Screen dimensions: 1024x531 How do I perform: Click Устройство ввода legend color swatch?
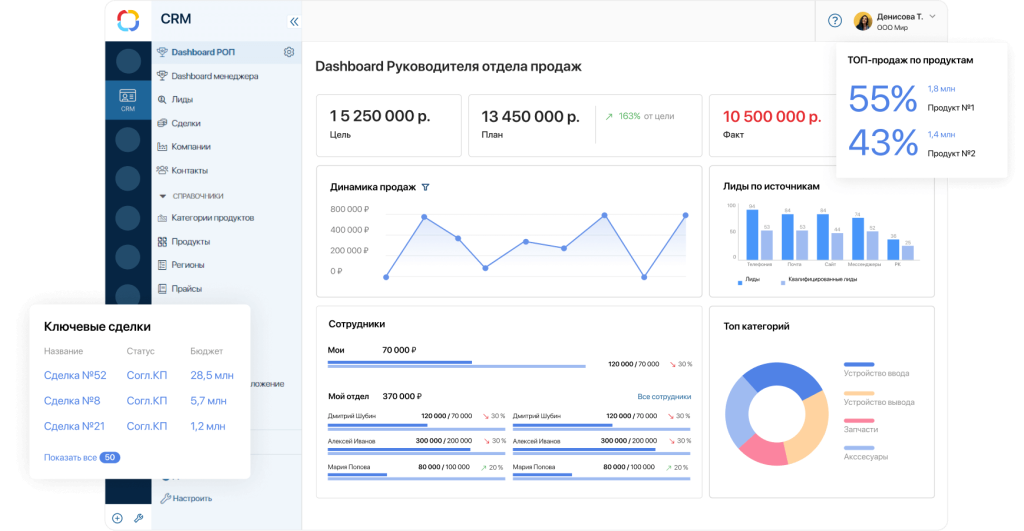[859, 366]
